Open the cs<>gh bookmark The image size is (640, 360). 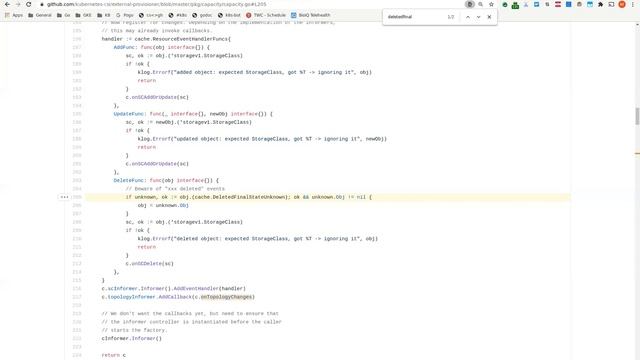[151, 15]
